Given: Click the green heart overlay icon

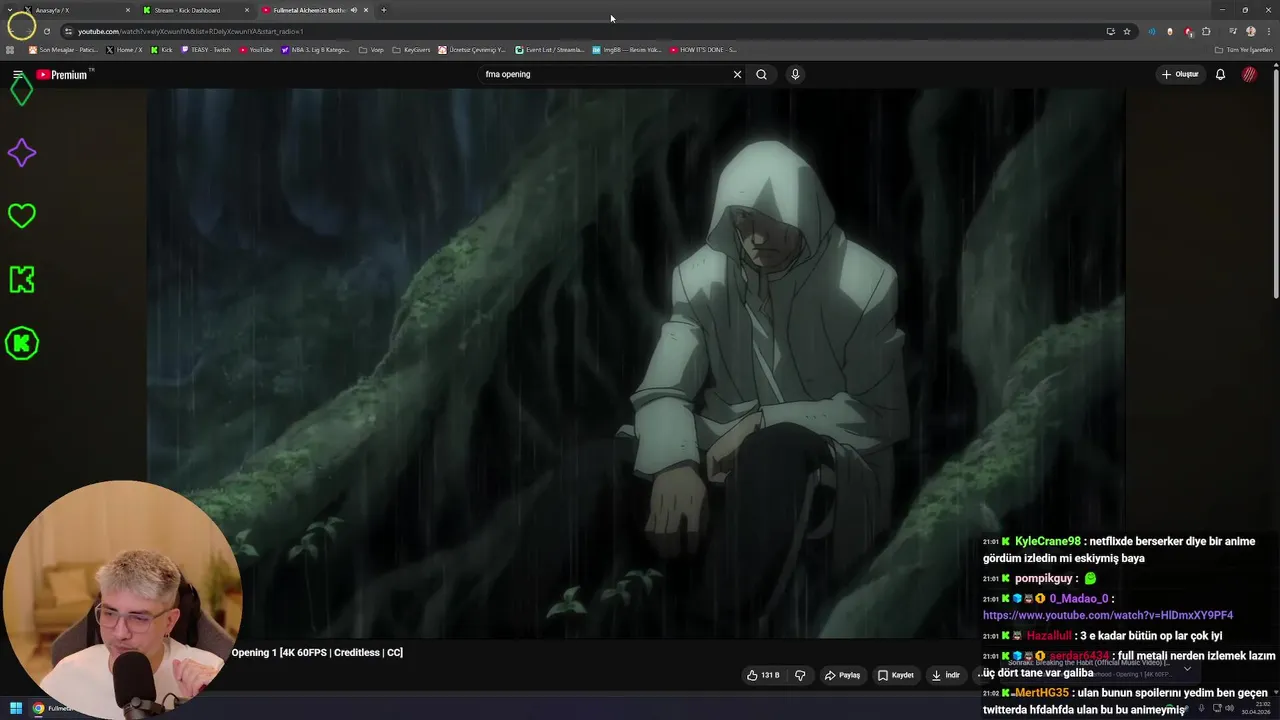Looking at the screenshot, I should (x=21, y=216).
